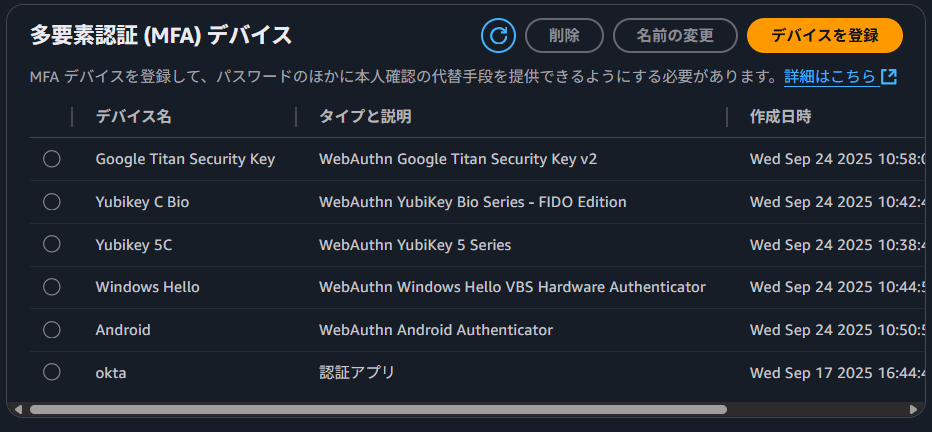Image resolution: width=932 pixels, height=432 pixels.
Task: Click the タイプと説明 column header
Action: click(365, 117)
